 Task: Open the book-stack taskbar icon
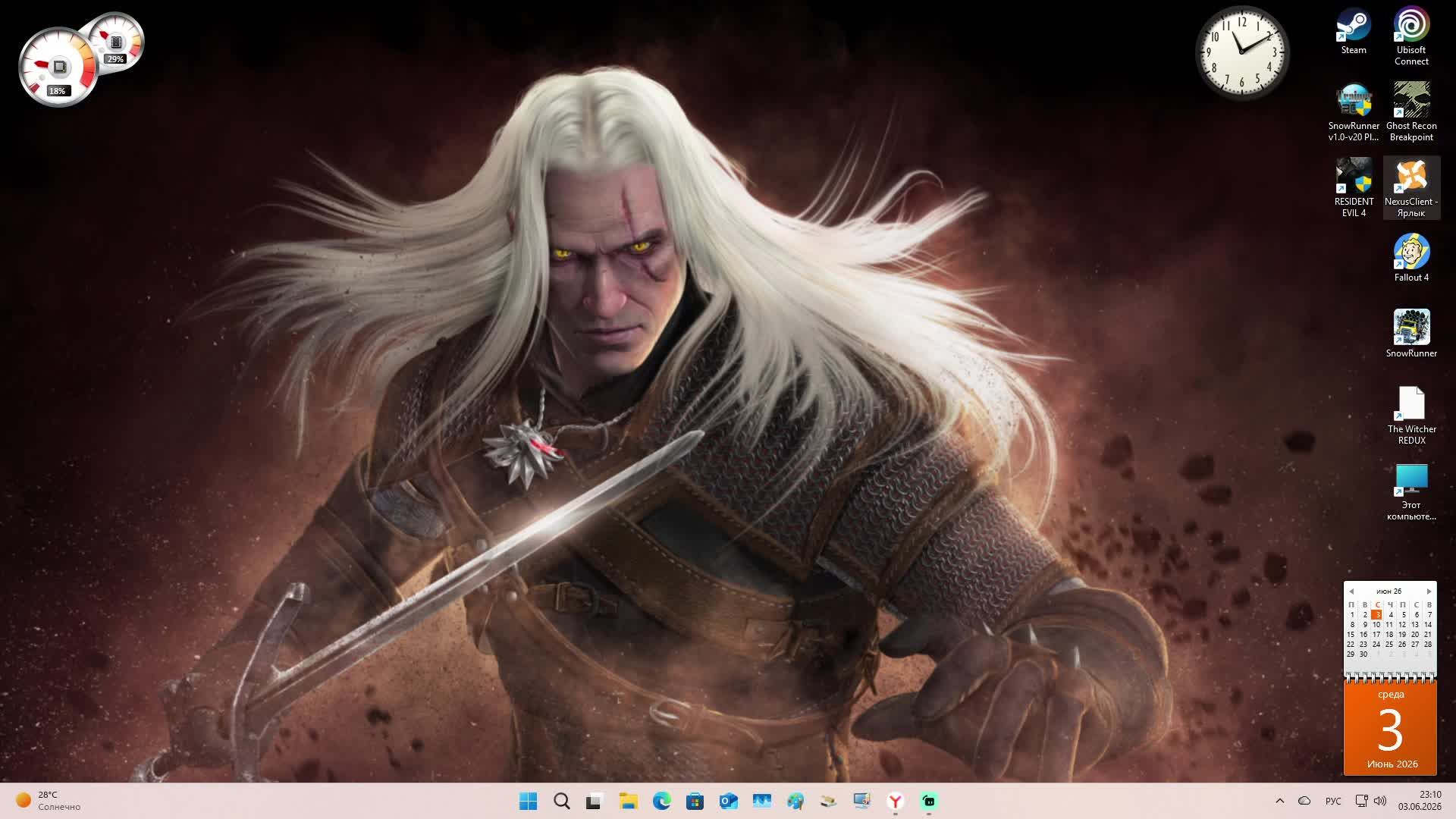[x=828, y=801]
